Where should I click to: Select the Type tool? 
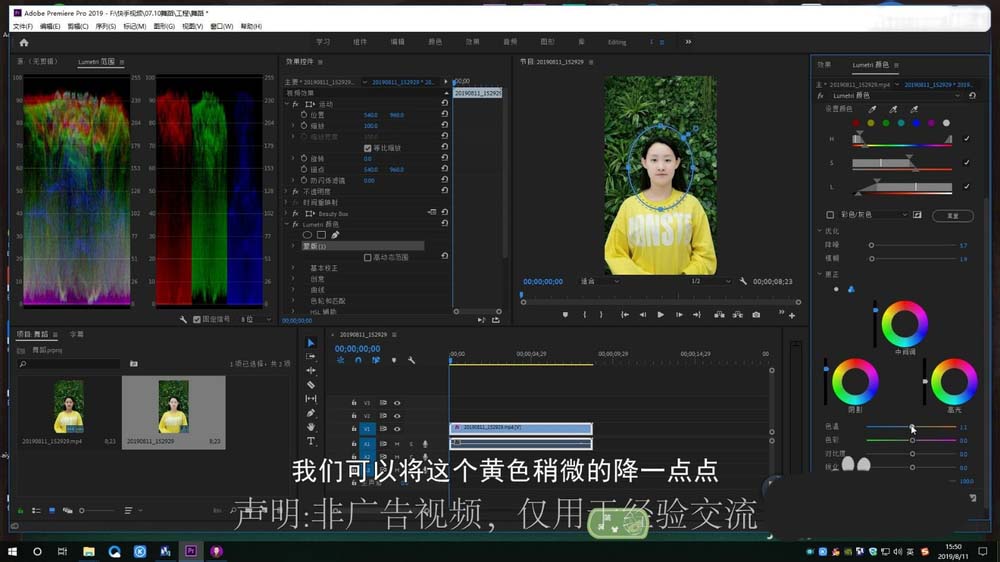coord(311,441)
